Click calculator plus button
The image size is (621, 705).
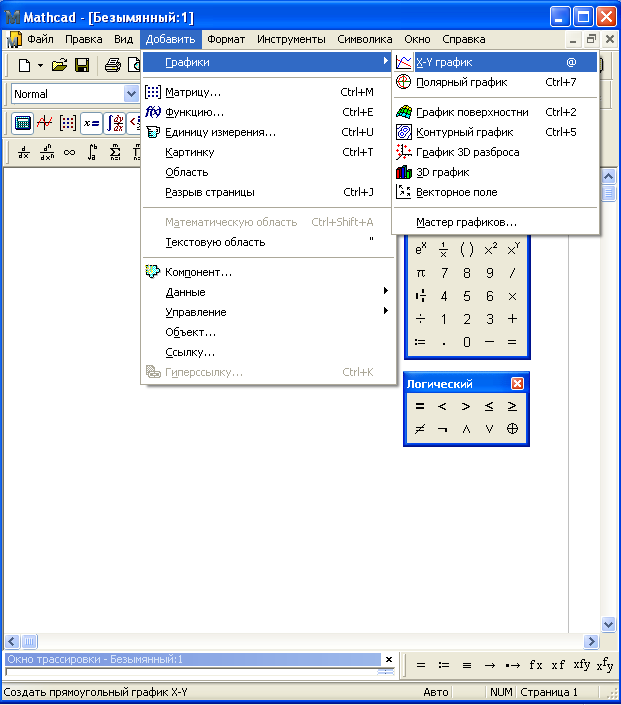[x=512, y=319]
